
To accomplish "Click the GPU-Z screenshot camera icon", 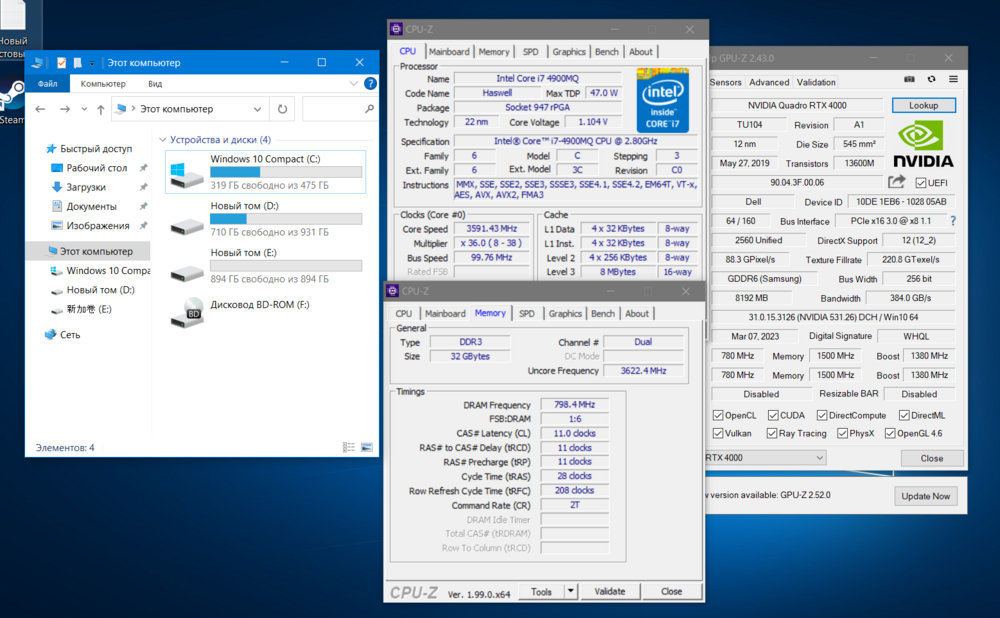I will point(909,79).
